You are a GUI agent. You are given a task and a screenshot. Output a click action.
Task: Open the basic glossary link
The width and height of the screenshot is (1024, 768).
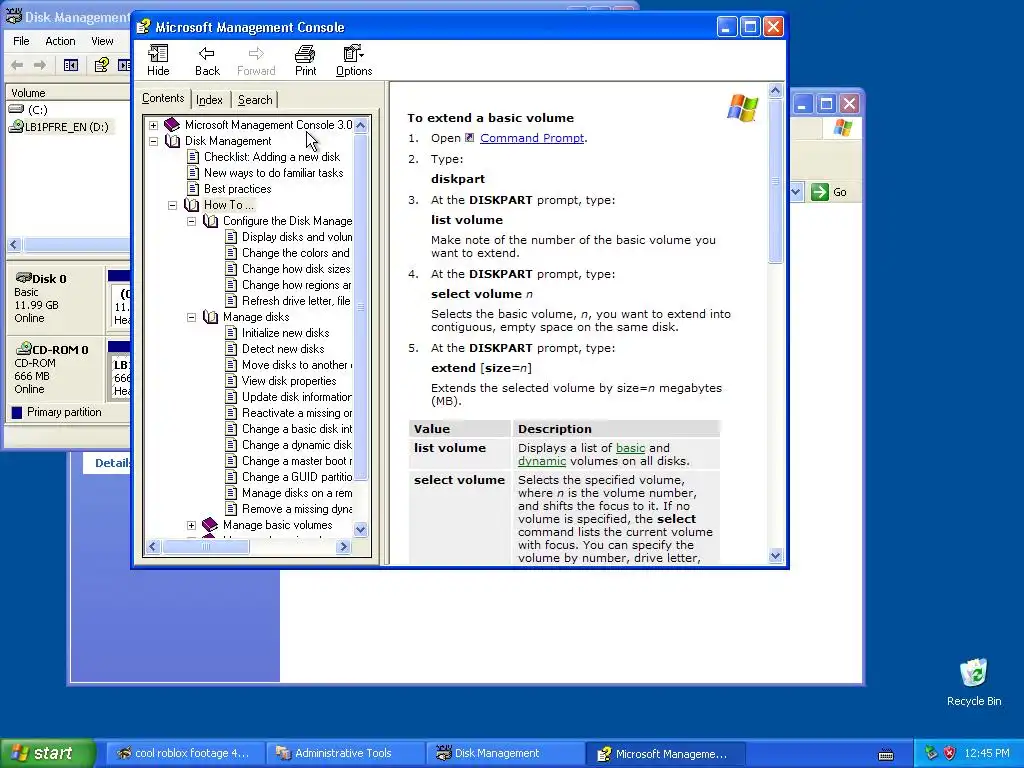pyautogui.click(x=630, y=448)
